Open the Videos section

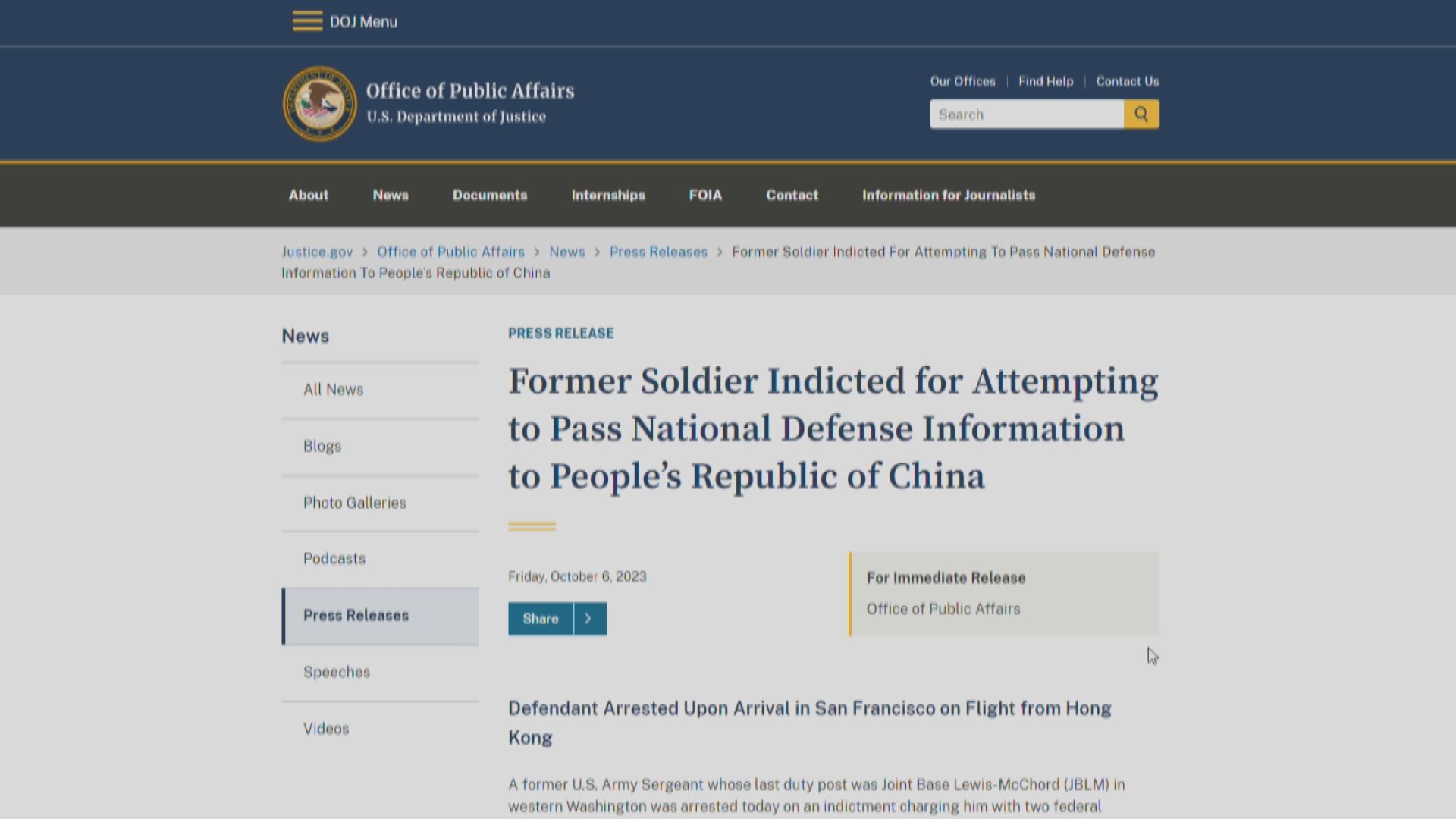(x=325, y=729)
